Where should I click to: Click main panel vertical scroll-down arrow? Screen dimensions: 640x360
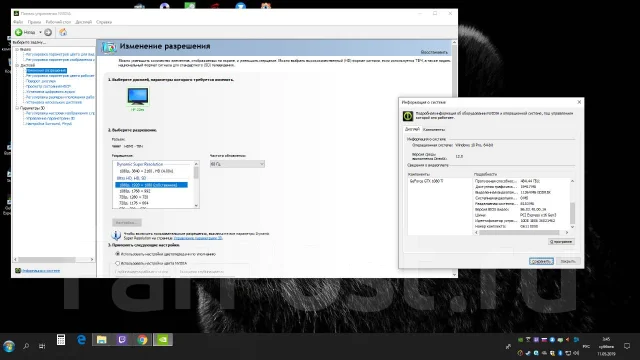(454, 275)
